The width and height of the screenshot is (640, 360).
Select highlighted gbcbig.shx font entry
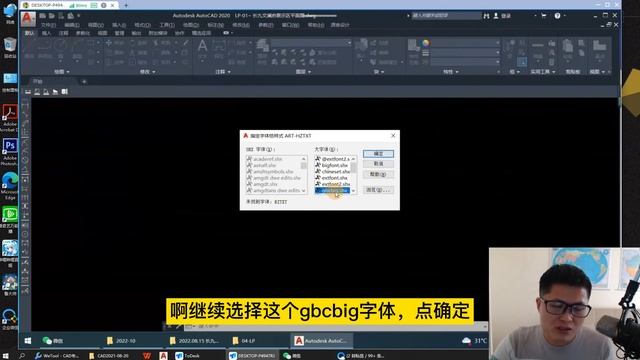[332, 191]
